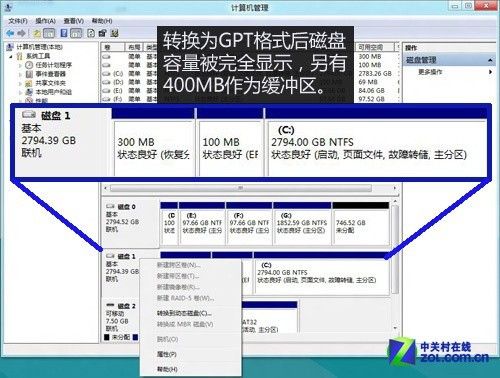Click the 2783.26 GB free space cell
The width and height of the screenshot is (500, 378).
(x=375, y=73)
